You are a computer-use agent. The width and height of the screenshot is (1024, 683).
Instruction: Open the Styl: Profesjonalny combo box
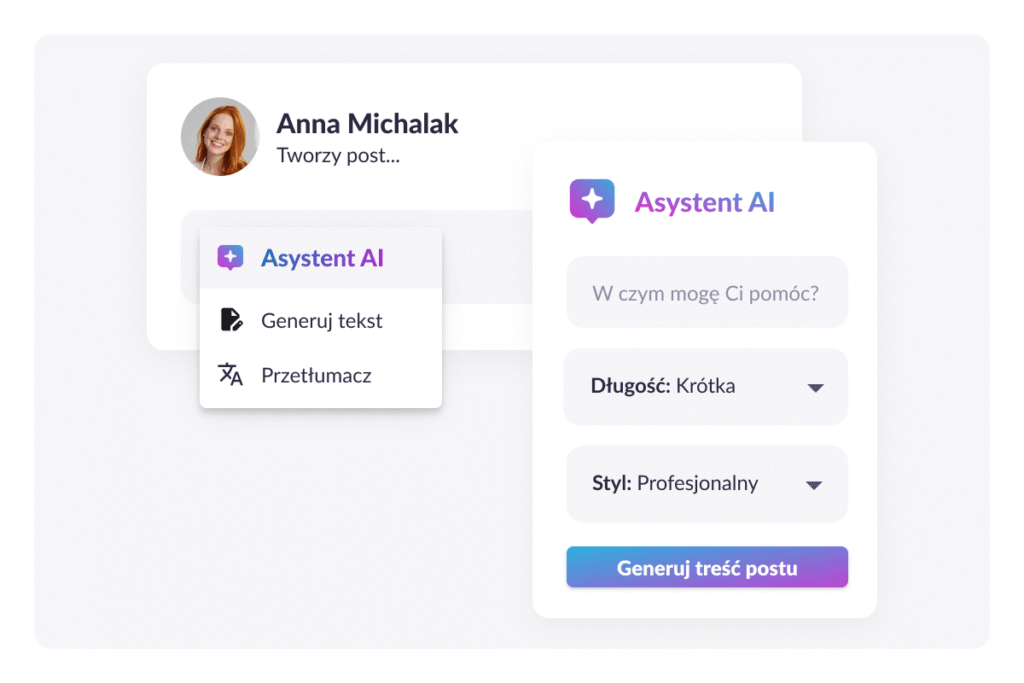point(707,484)
